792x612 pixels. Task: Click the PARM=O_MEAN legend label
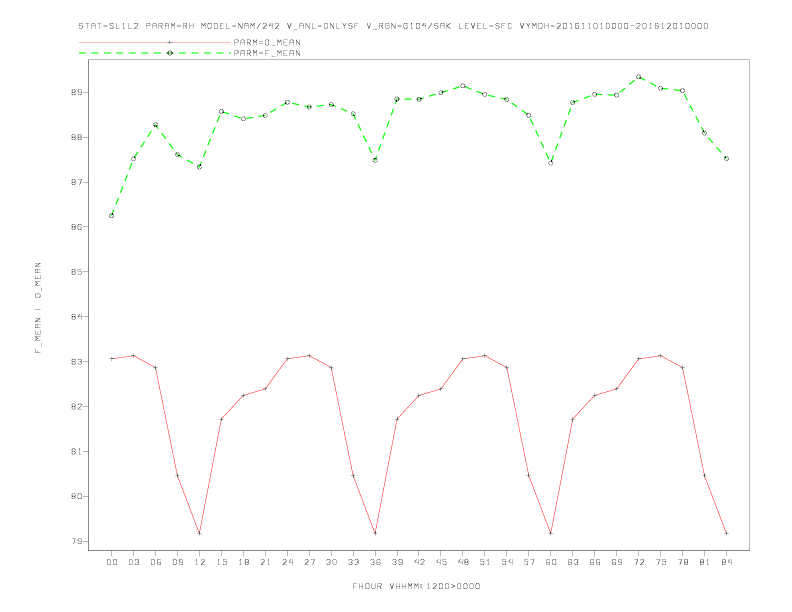267,42
